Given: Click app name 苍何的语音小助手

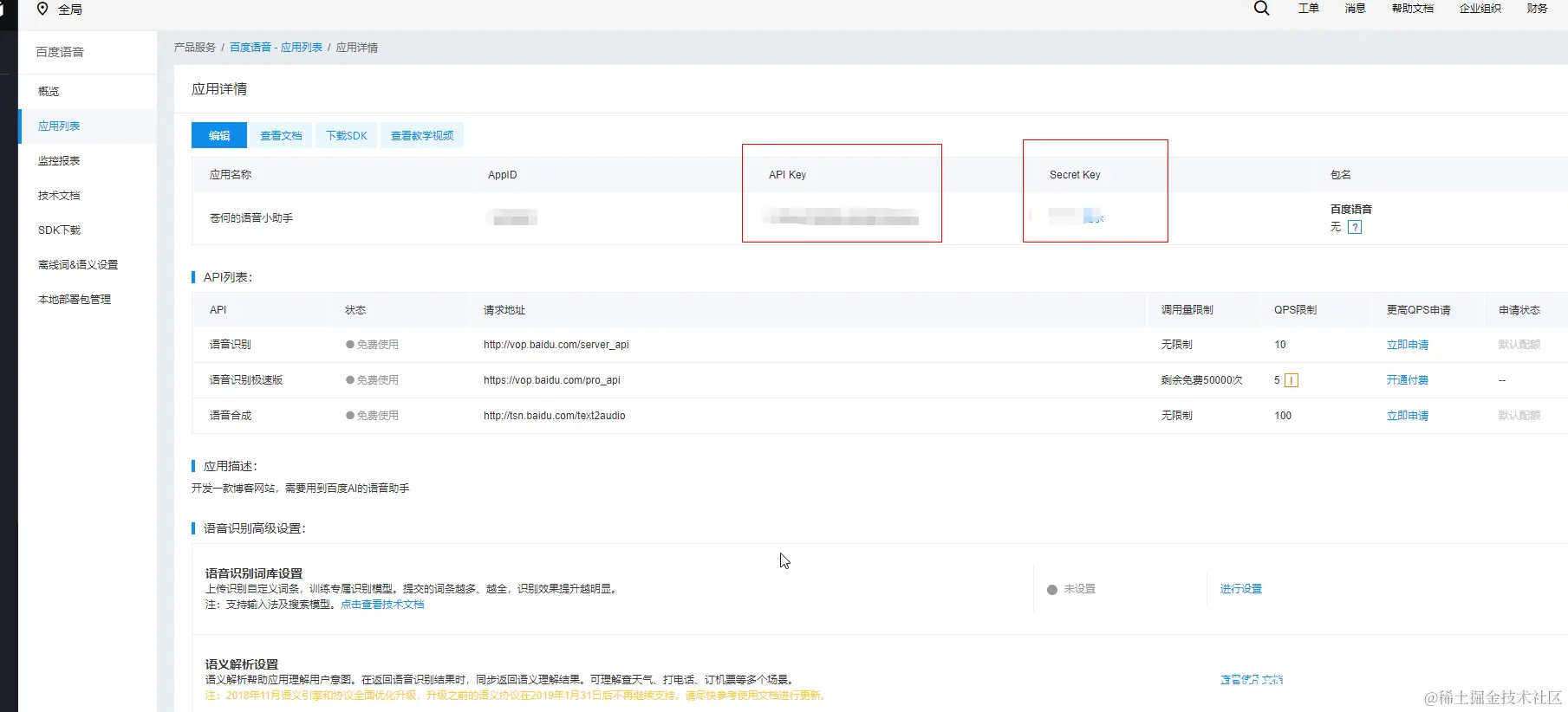Looking at the screenshot, I should tap(251, 218).
